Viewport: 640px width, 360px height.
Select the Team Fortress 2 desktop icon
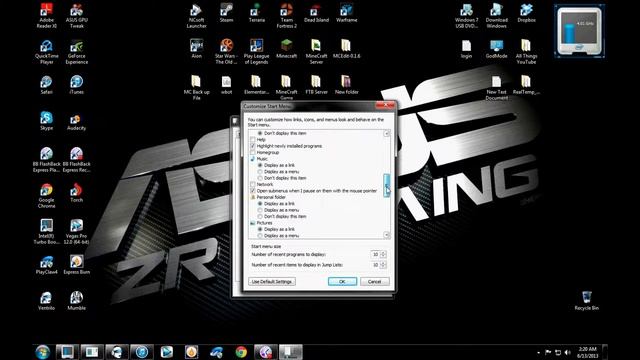pos(287,16)
